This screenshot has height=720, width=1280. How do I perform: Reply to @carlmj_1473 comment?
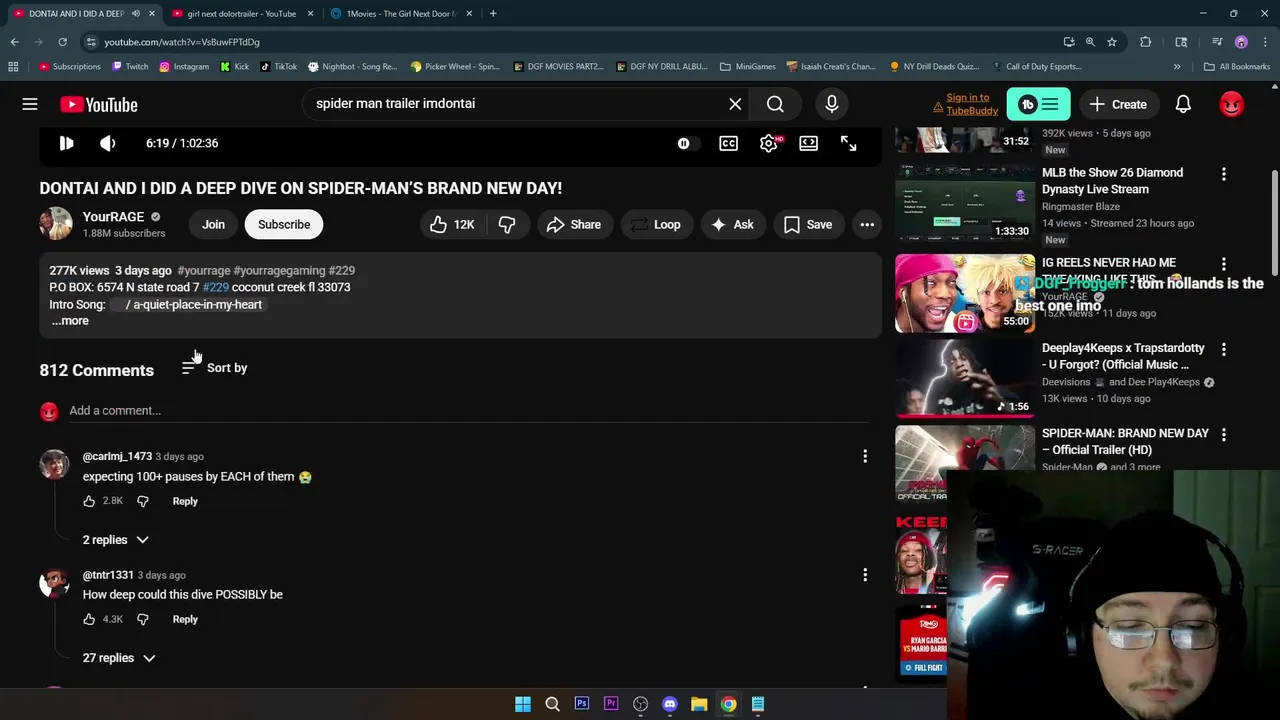click(x=185, y=501)
